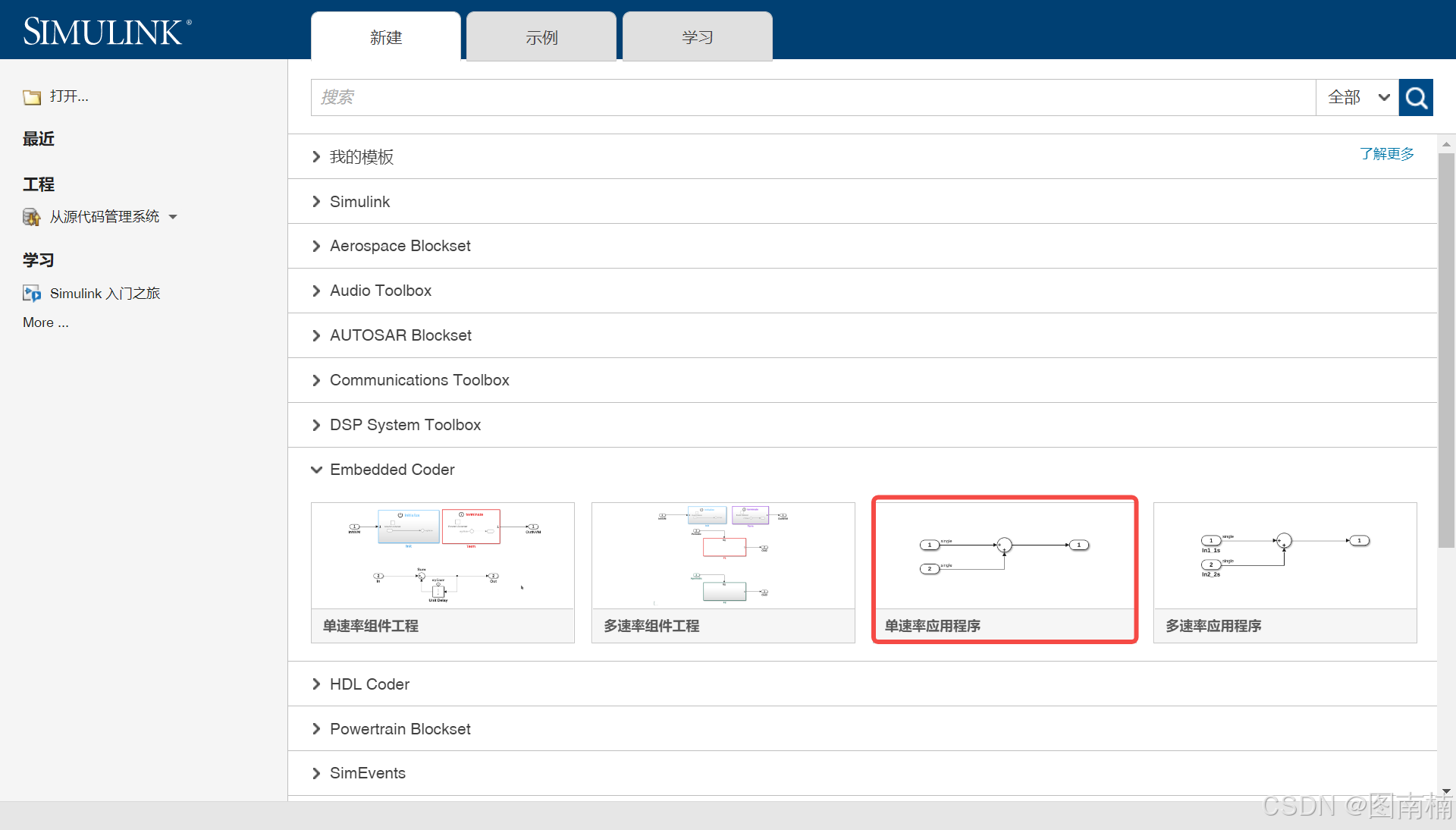Switch to the 示例 tab
This screenshot has width=1456, height=830.
click(541, 37)
